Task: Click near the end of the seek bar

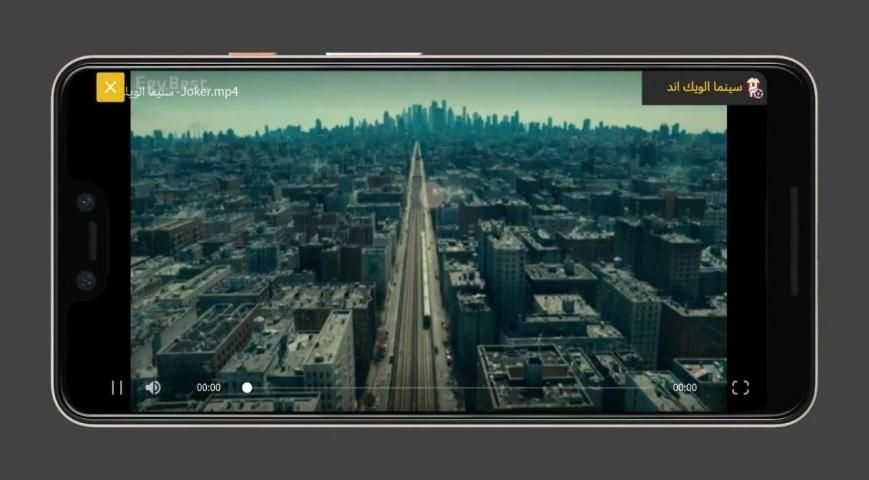Action: click(650, 388)
